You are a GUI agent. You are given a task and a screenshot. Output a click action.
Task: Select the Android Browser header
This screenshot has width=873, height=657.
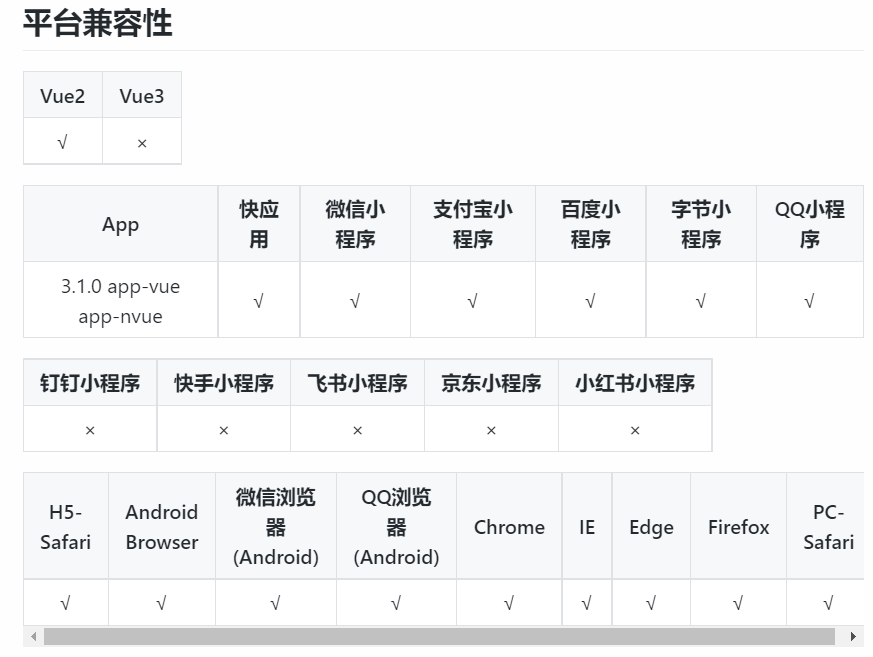161,526
